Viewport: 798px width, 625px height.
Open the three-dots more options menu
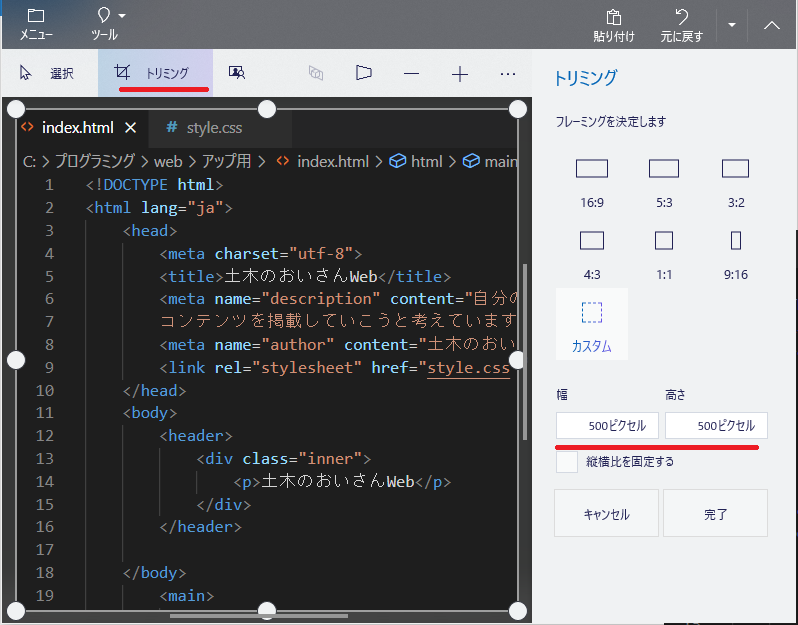[508, 73]
